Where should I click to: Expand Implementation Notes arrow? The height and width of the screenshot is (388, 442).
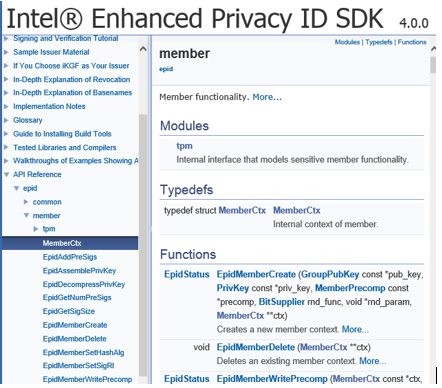6,107
